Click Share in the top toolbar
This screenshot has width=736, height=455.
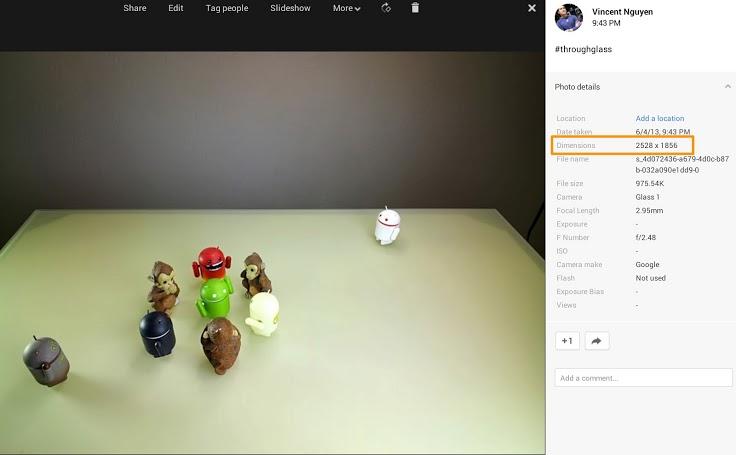135,8
